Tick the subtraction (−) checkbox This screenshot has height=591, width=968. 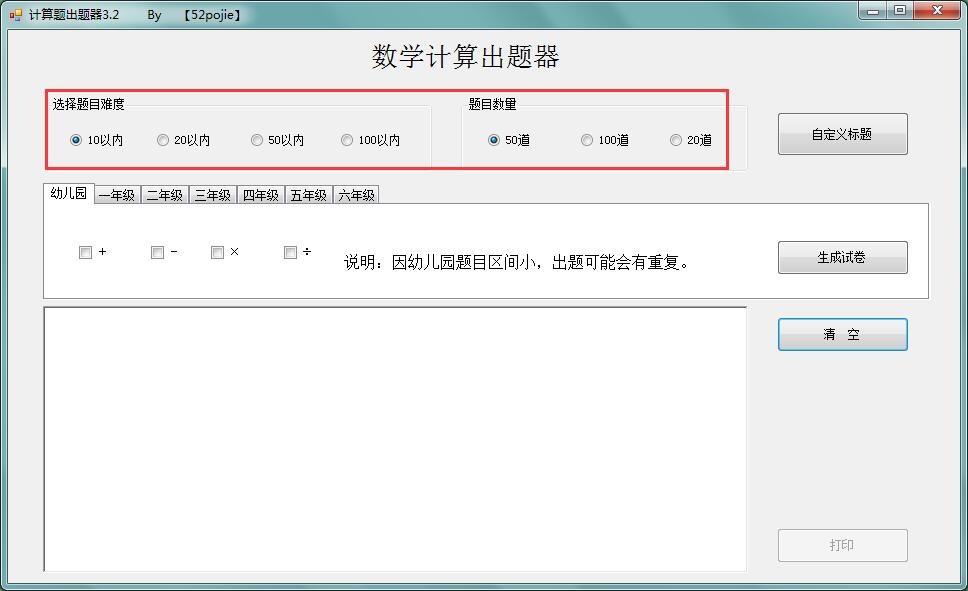[157, 252]
